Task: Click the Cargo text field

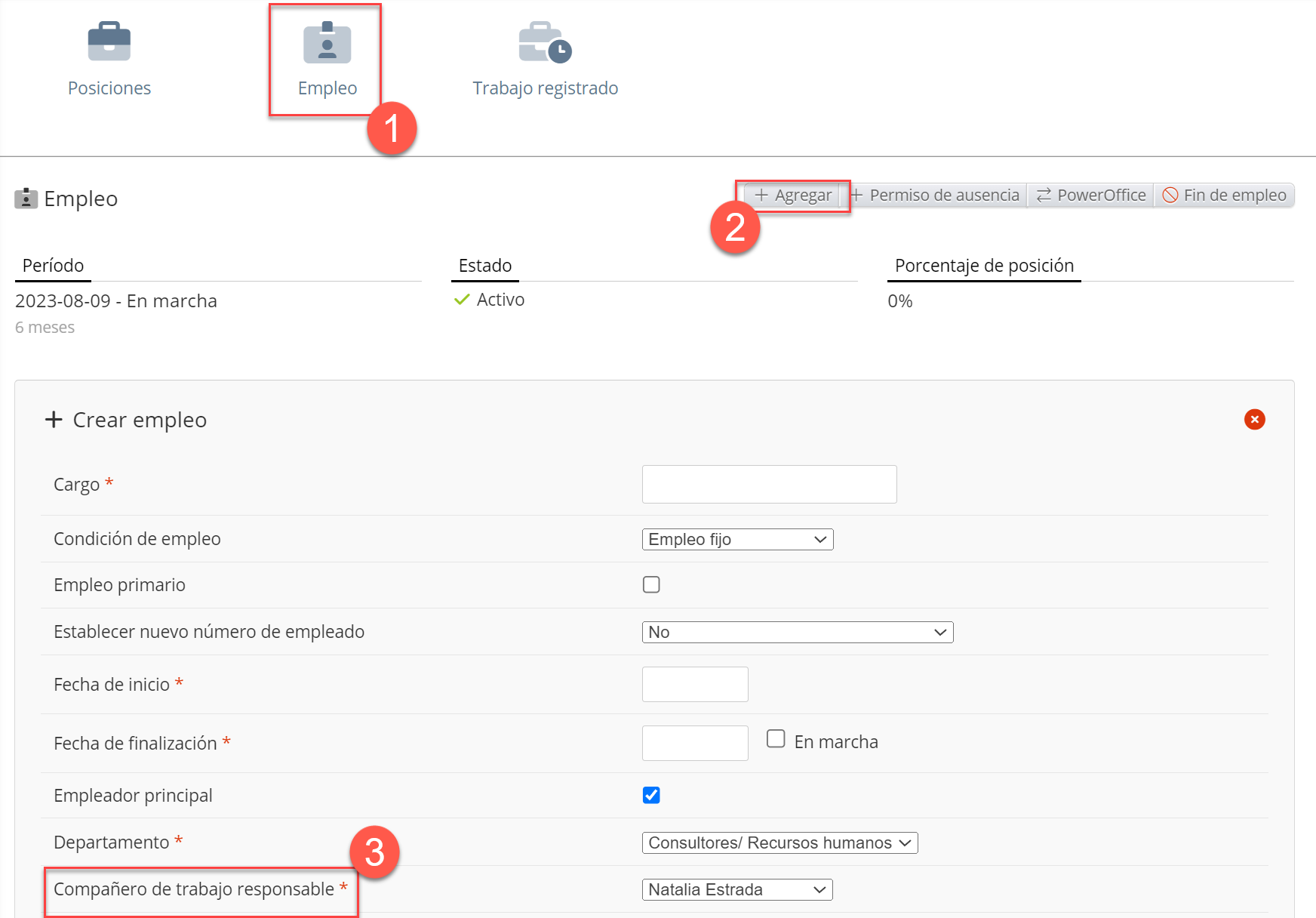Action: pos(769,485)
